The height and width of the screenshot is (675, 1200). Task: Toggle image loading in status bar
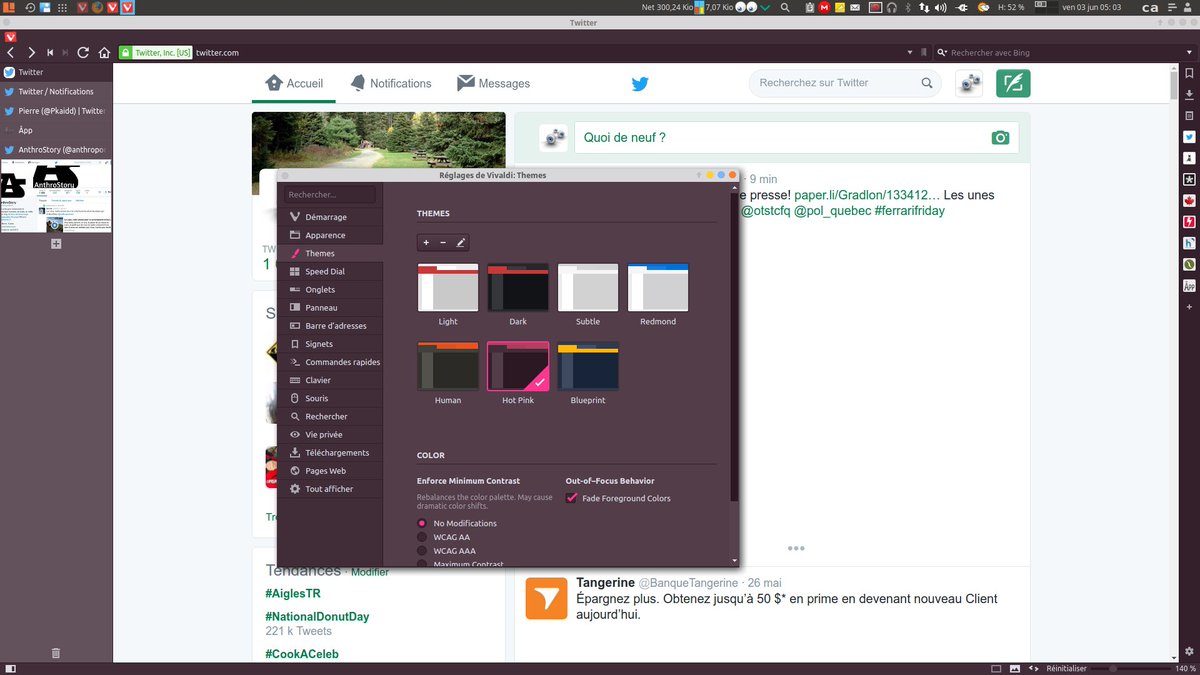coord(1014,668)
